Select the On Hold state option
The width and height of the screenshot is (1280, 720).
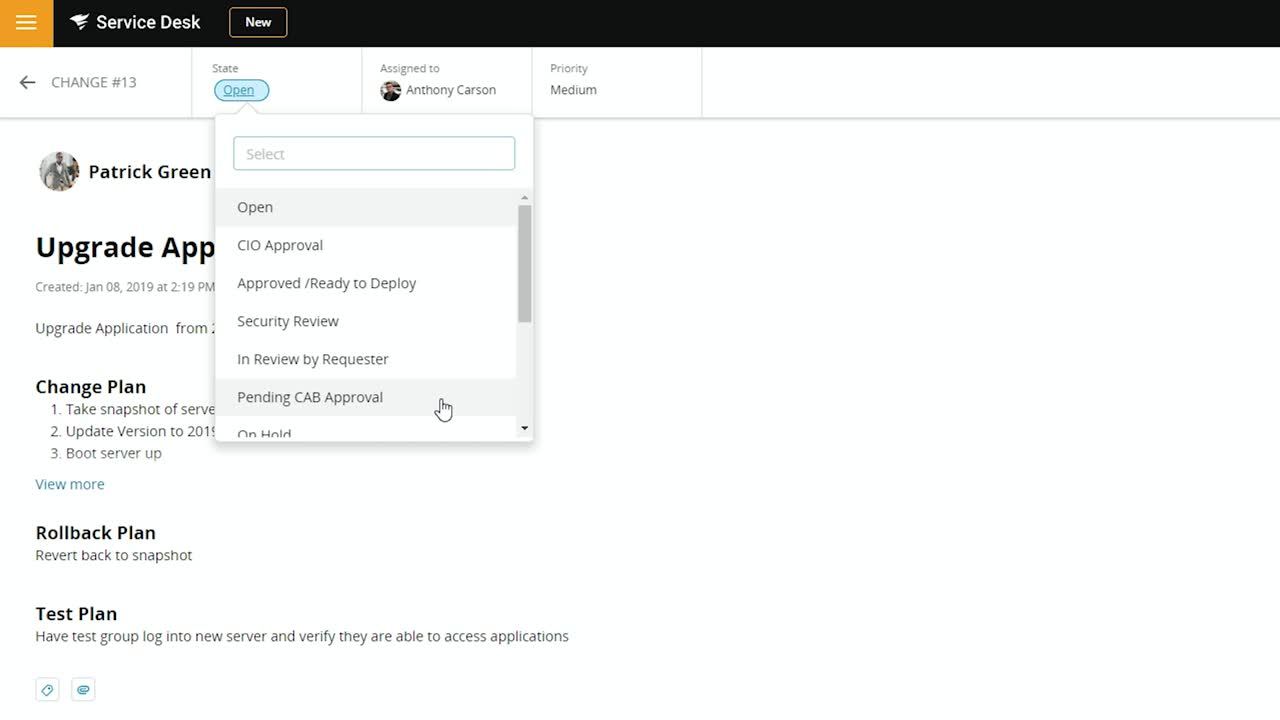tap(264, 431)
